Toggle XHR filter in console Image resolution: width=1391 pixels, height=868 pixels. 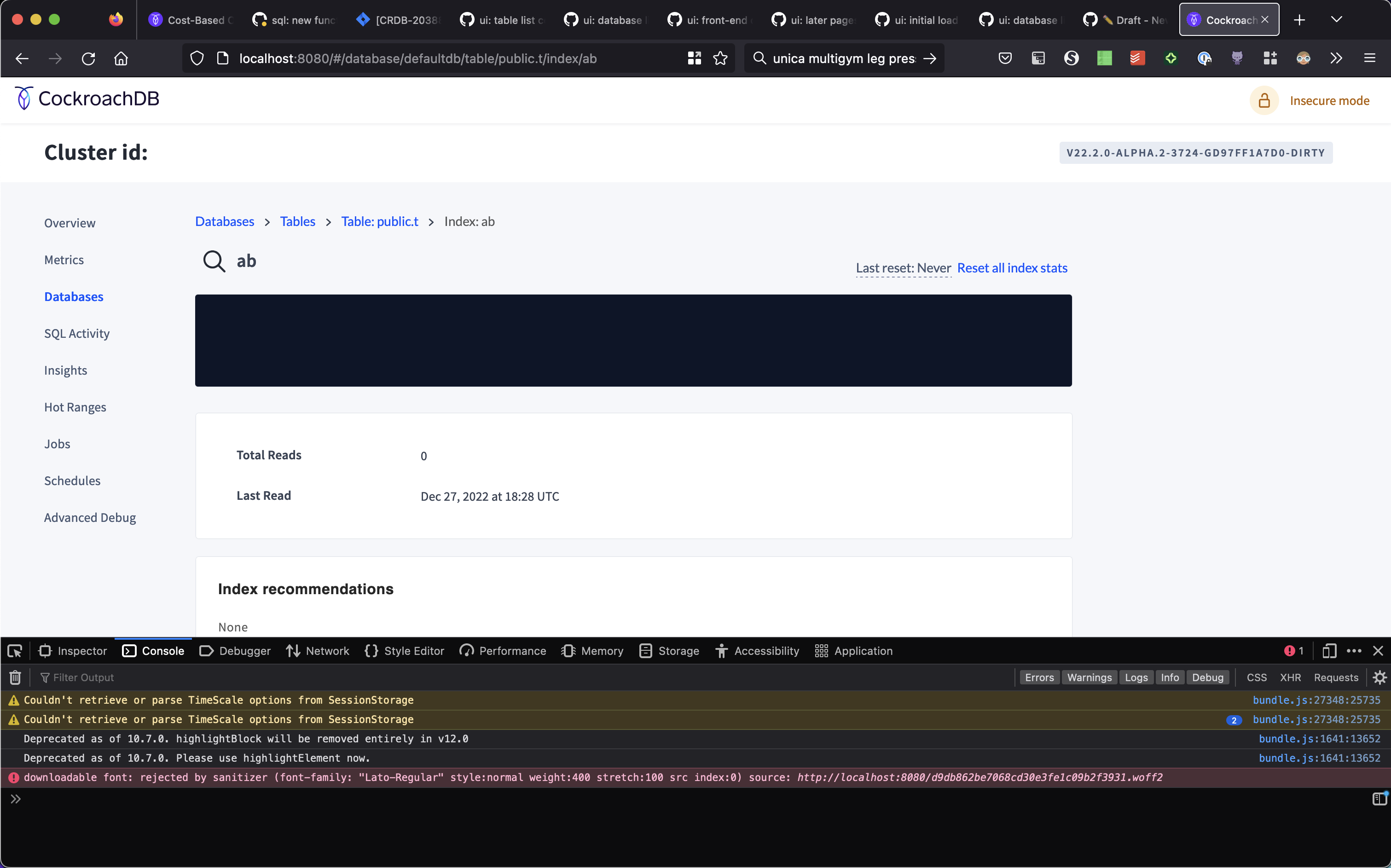tap(1291, 678)
